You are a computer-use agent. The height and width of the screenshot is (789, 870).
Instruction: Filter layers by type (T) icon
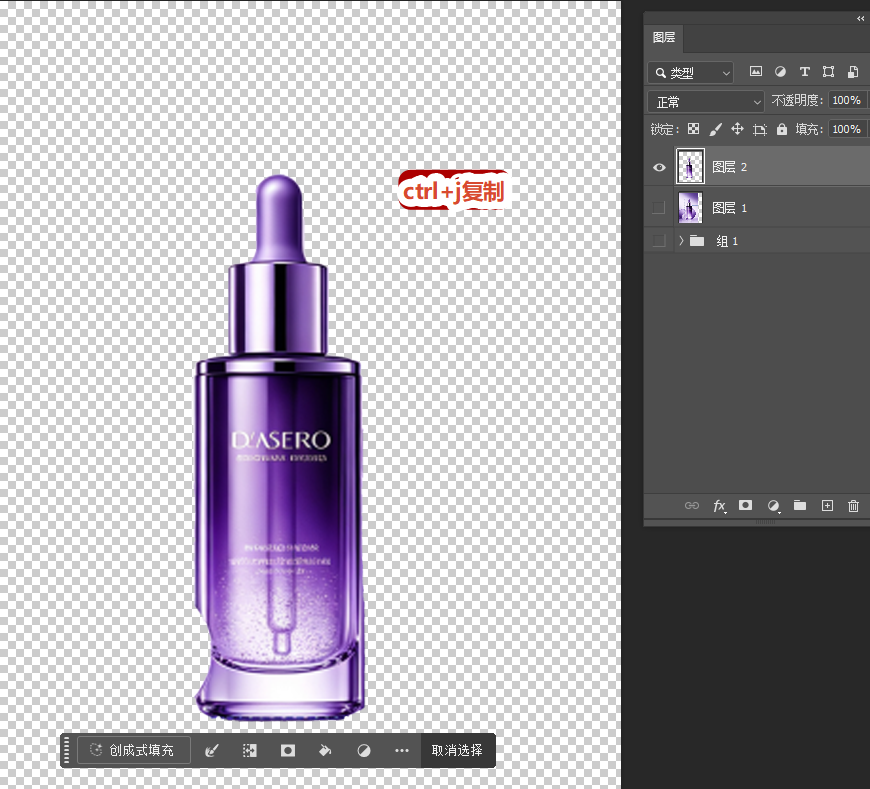pyautogui.click(x=805, y=72)
